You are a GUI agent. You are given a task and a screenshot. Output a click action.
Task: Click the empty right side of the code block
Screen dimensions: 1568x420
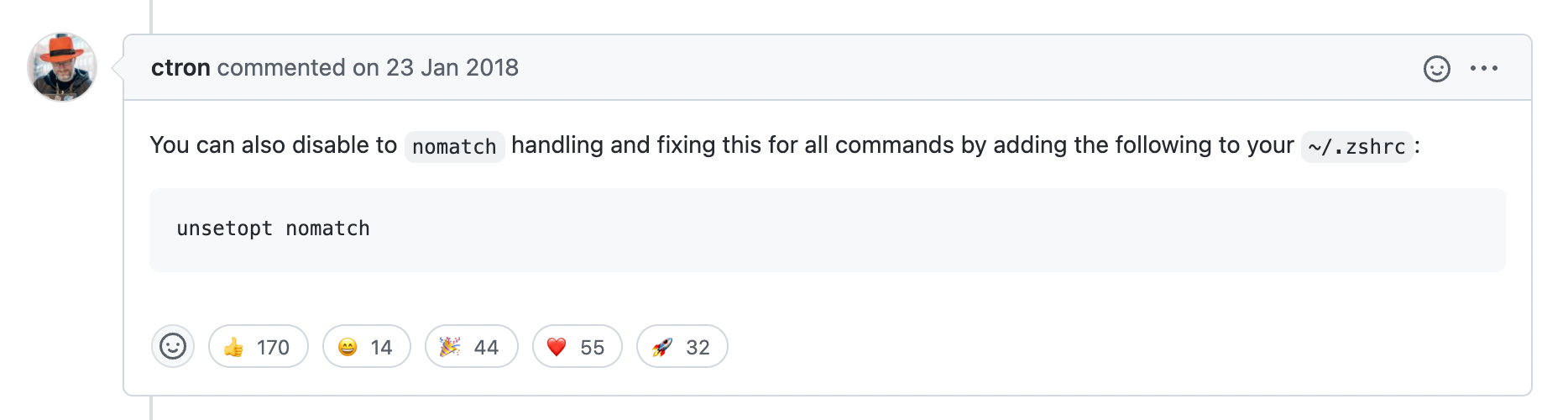[x=1007, y=229]
